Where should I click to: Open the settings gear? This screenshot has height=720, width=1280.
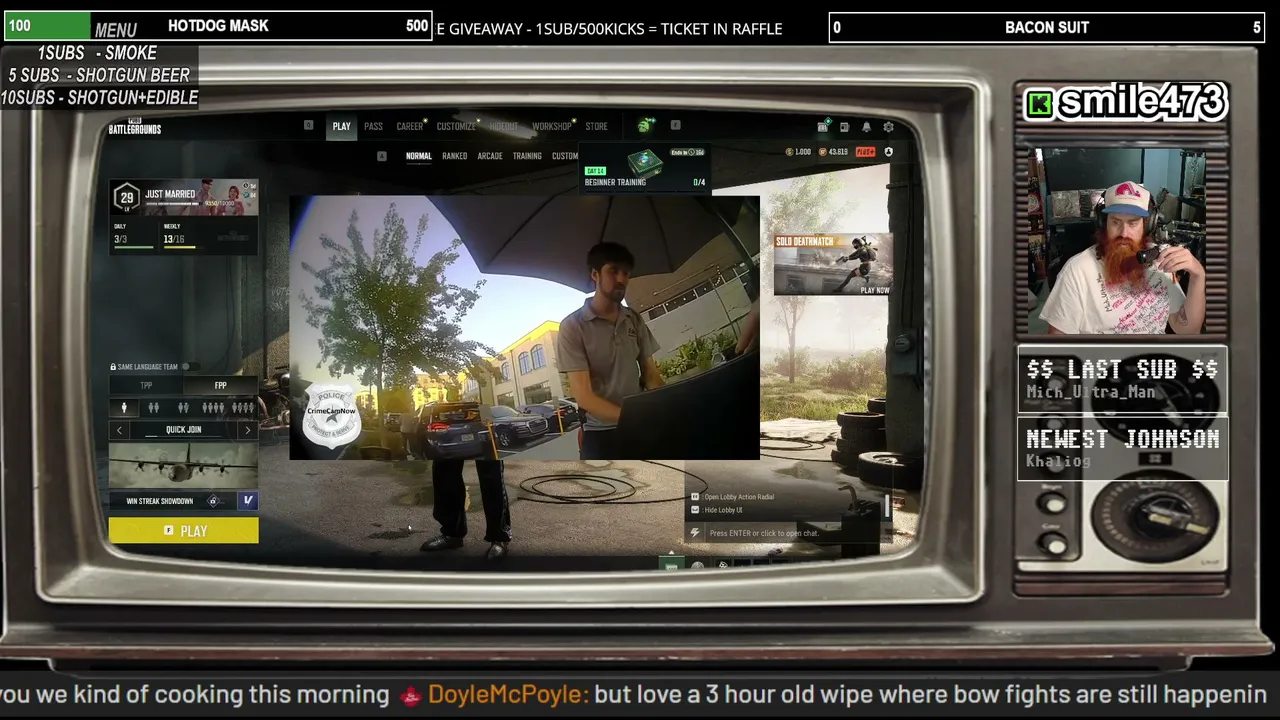(888, 127)
